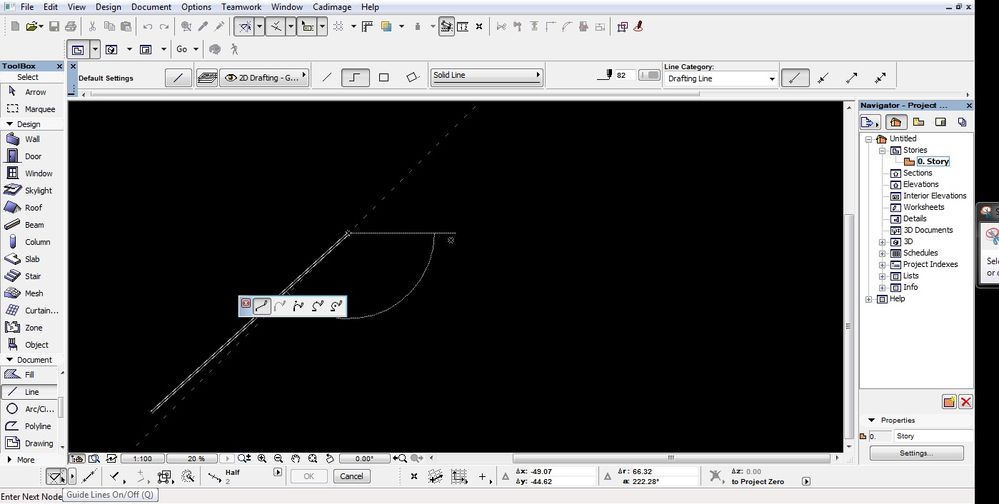Select rotated rectangle geometry method
Screen dimensions: 999x504
click(412, 77)
